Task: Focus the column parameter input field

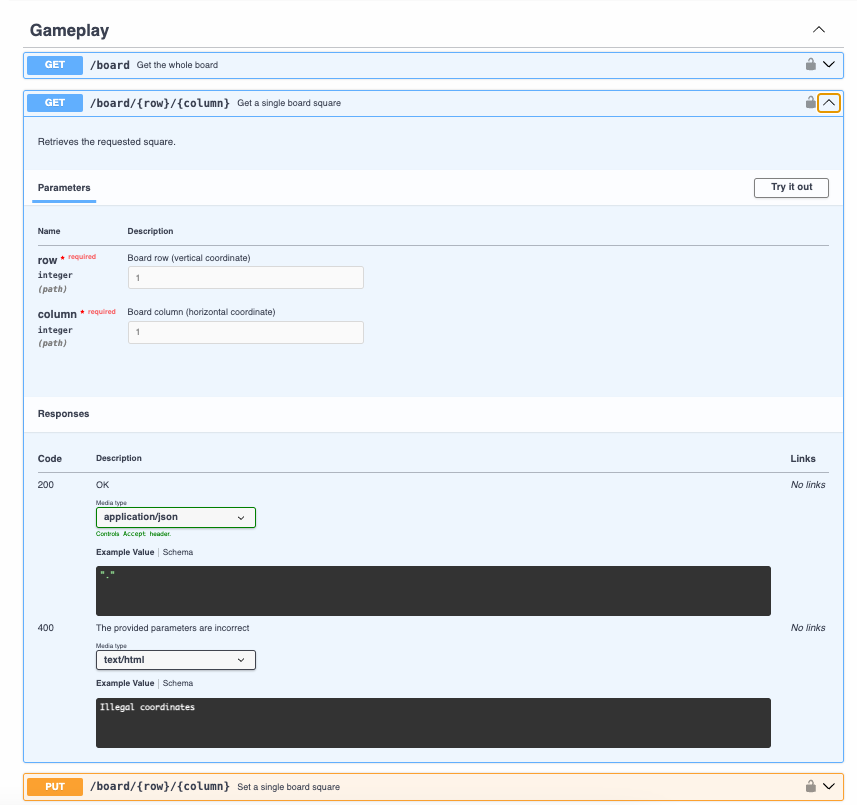Action: (245, 332)
